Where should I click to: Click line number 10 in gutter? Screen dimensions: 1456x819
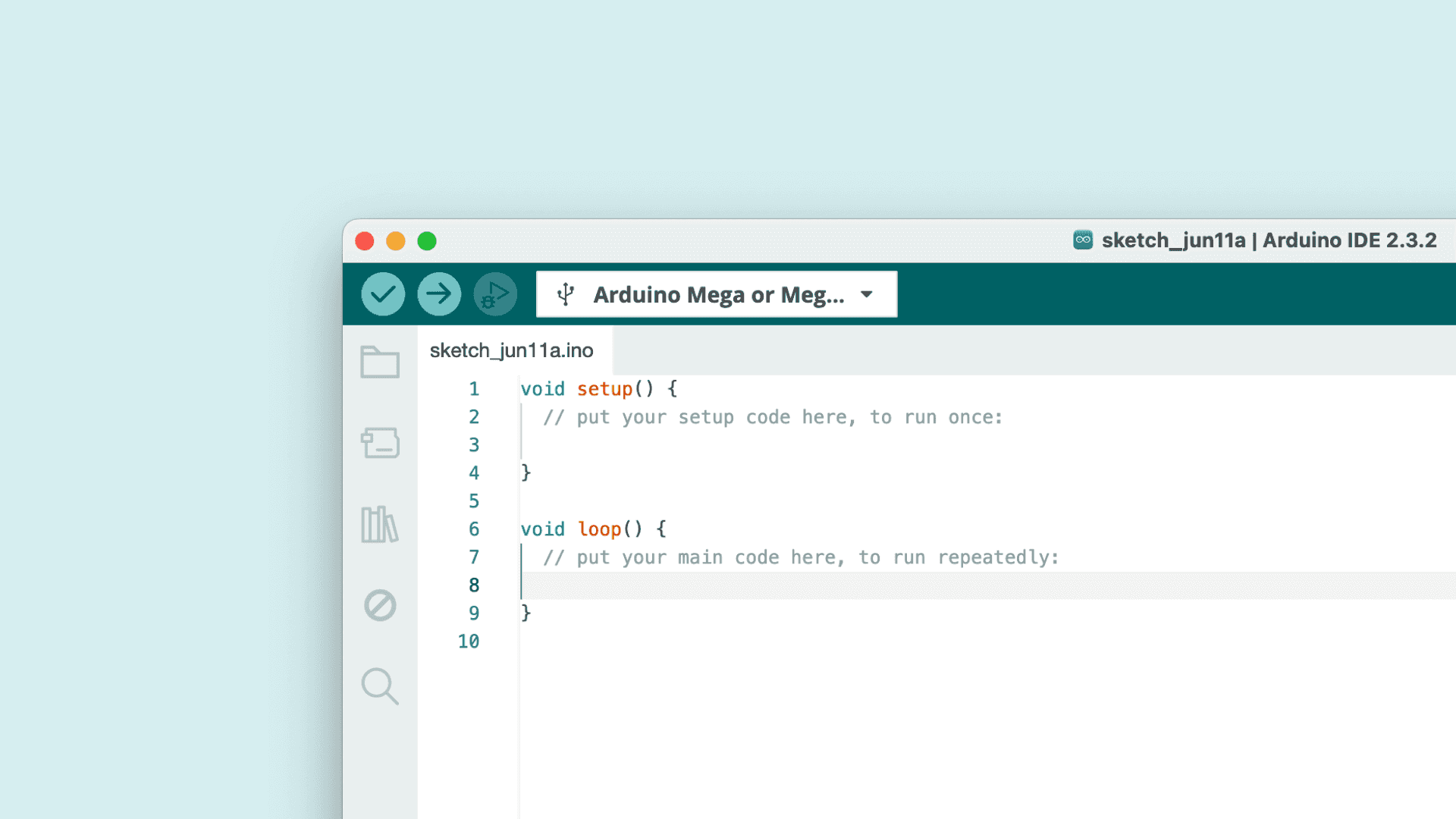tap(469, 642)
